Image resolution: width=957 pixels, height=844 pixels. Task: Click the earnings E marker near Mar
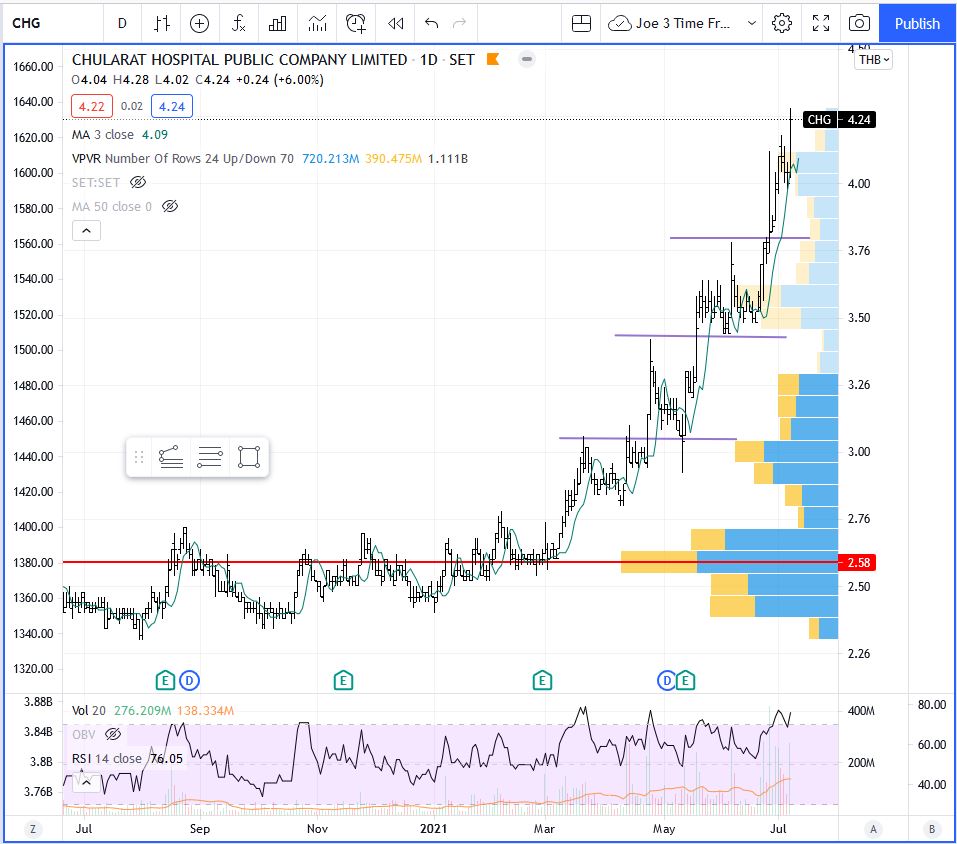pyautogui.click(x=542, y=680)
